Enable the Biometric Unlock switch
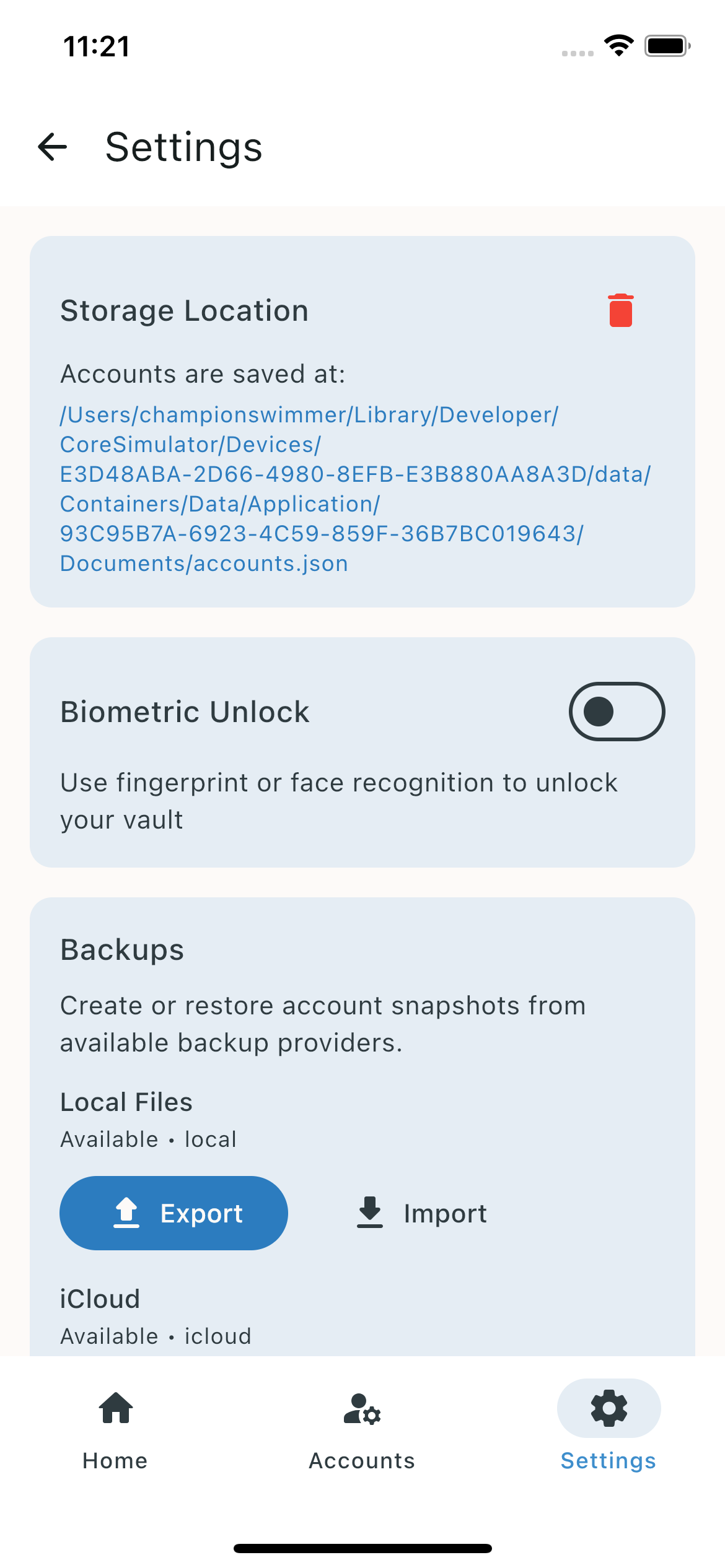Screen dimensions: 725x1568 pyautogui.click(x=617, y=712)
